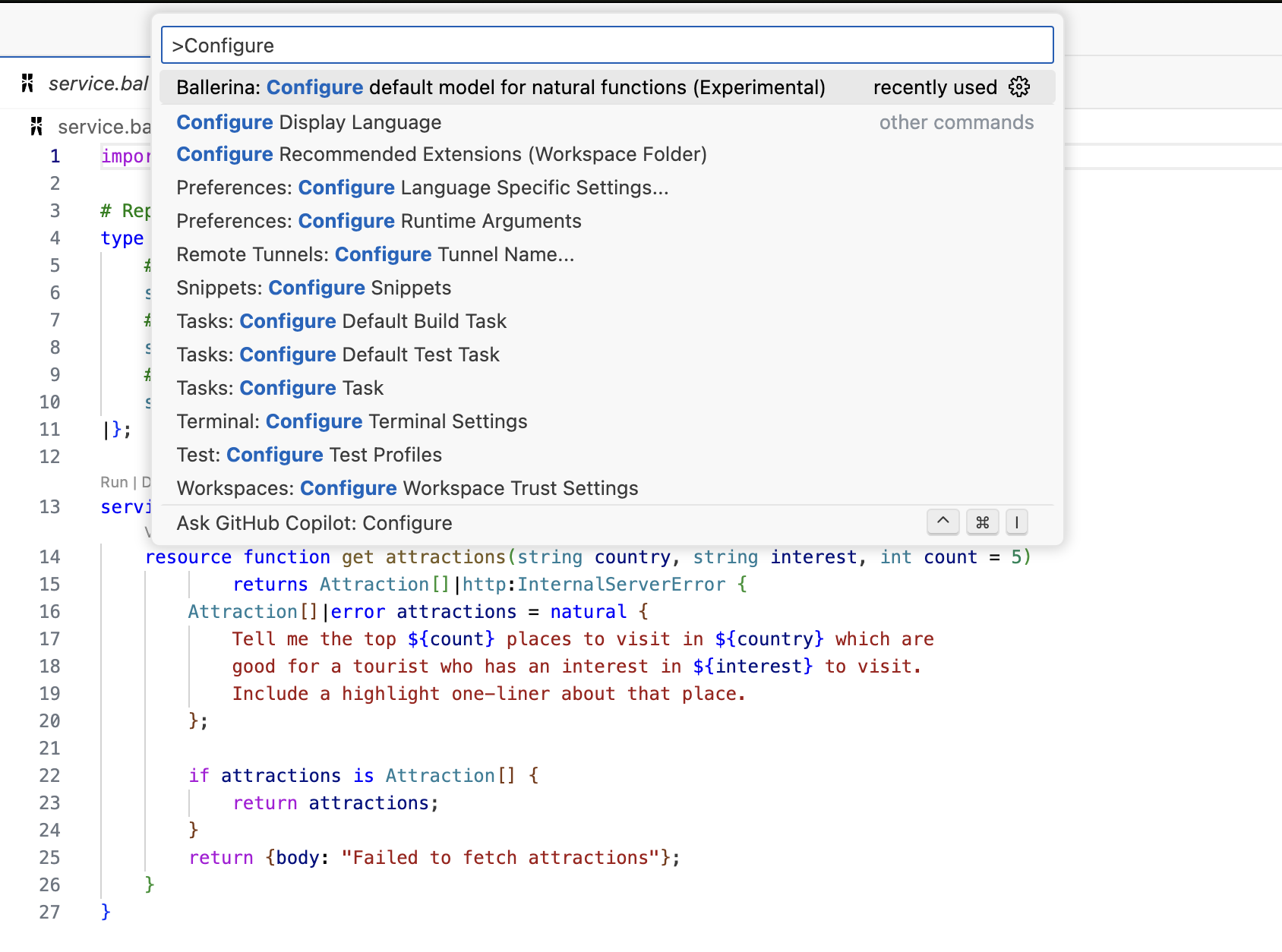
Task: Select Remote Tunnels: Configure Tunnel Name
Action: click(x=607, y=254)
